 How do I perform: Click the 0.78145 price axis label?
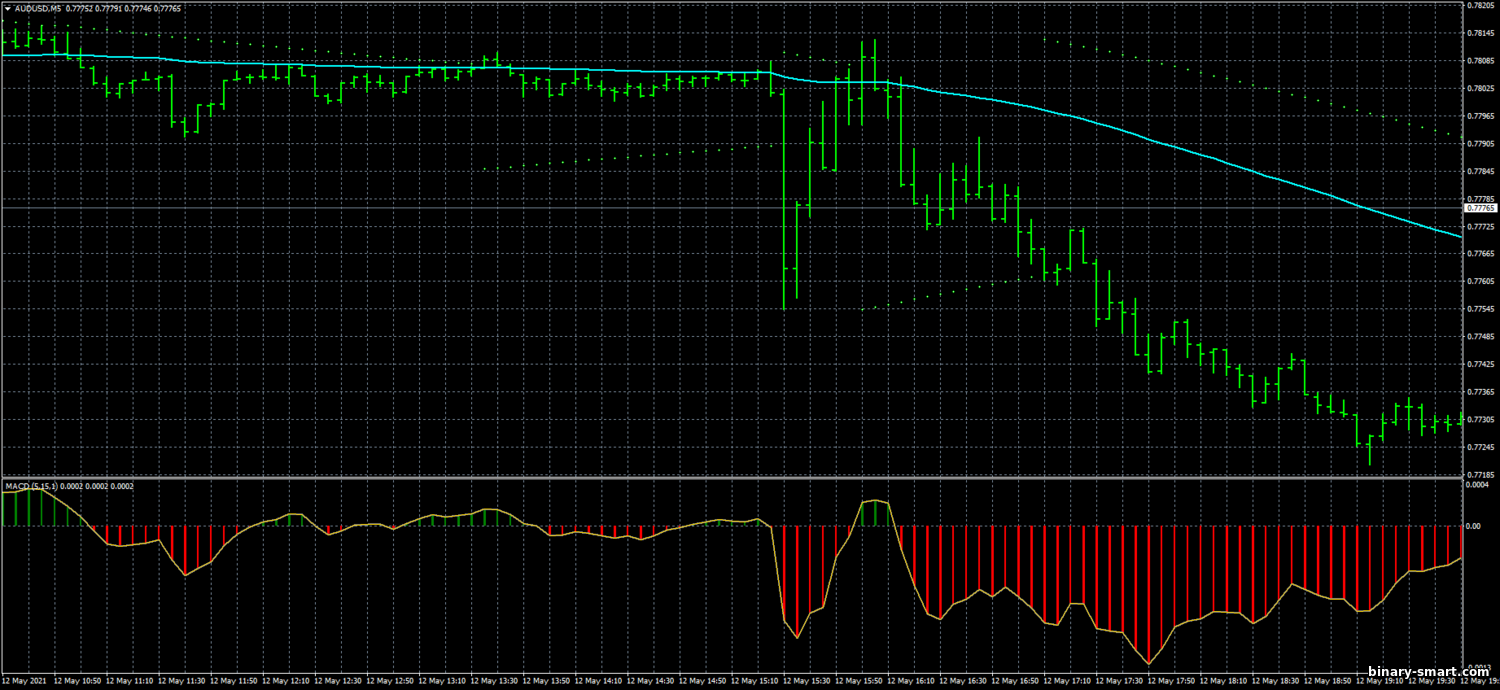click(1481, 33)
